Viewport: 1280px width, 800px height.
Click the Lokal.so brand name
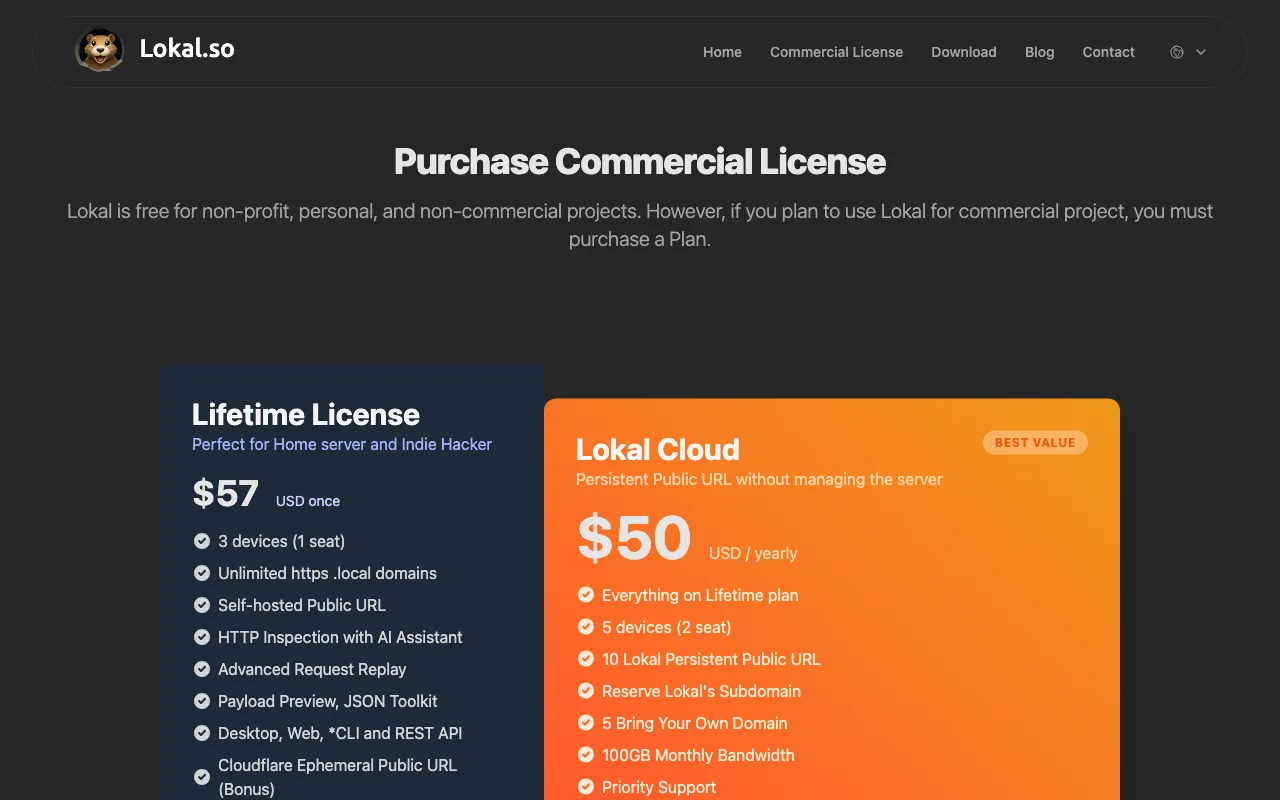[187, 48]
